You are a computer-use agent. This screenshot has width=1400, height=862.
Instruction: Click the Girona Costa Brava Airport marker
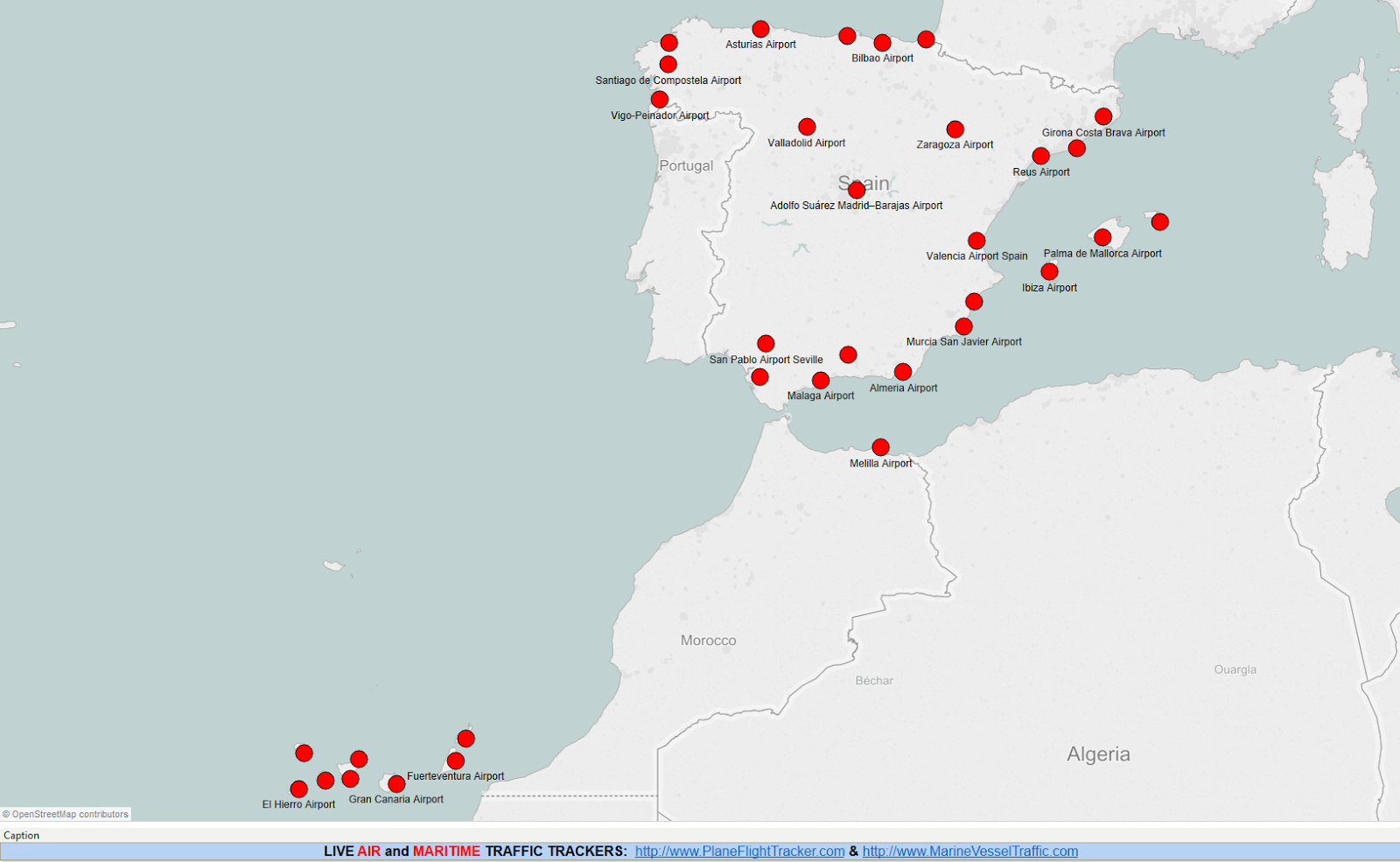coord(1103,116)
